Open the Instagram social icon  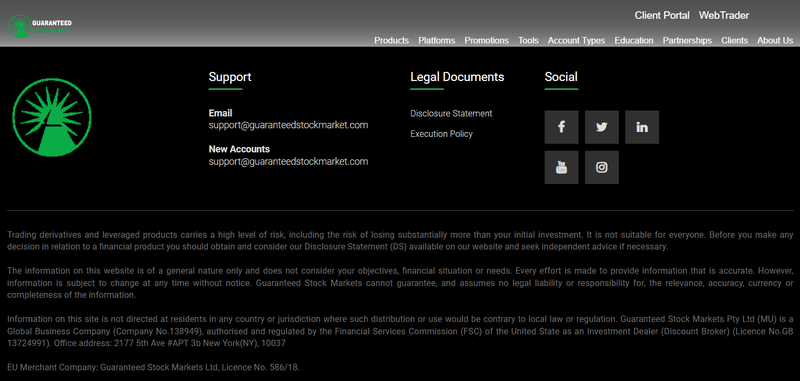coord(602,167)
